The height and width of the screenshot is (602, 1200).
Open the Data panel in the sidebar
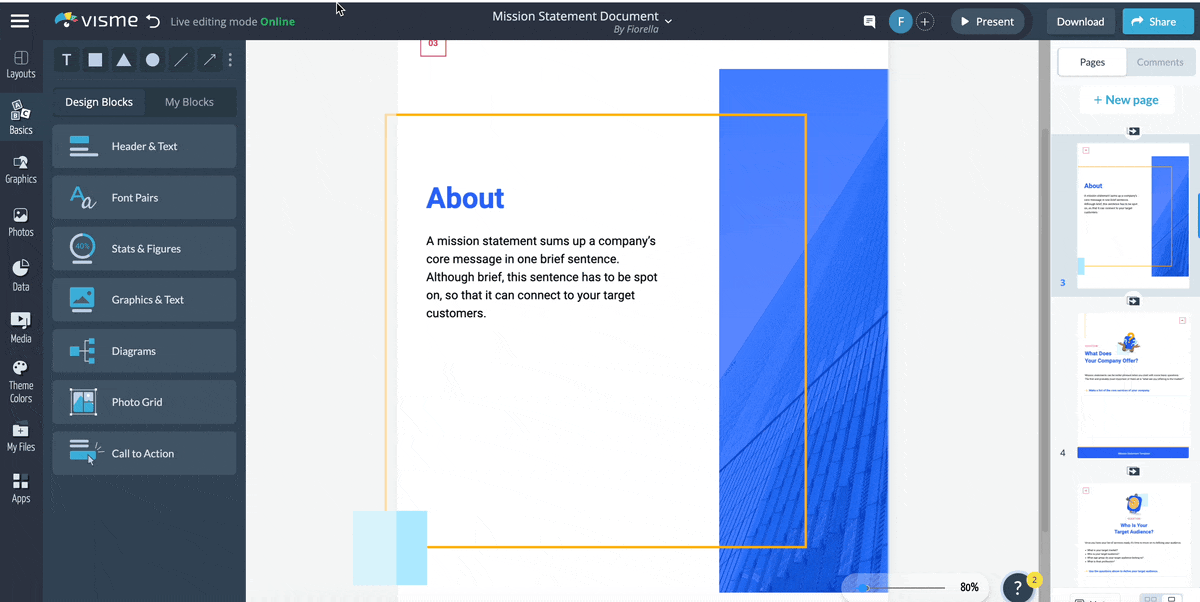click(x=21, y=273)
